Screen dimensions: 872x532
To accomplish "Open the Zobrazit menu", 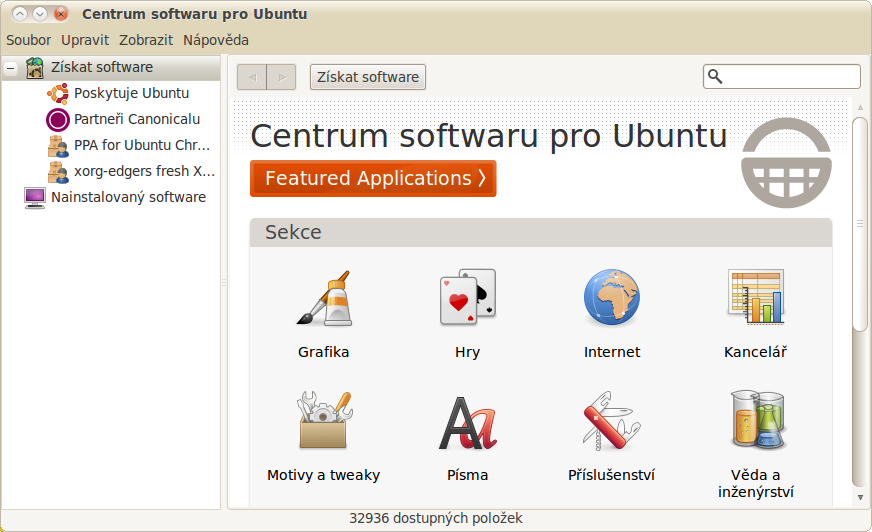I will (146, 40).
